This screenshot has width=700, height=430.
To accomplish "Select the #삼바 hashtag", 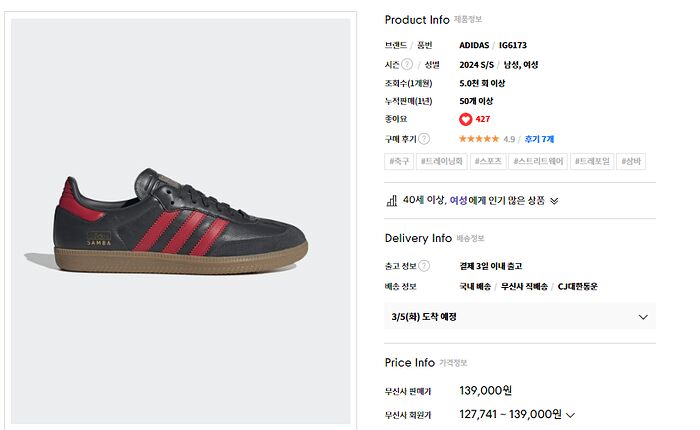I will tap(632, 161).
